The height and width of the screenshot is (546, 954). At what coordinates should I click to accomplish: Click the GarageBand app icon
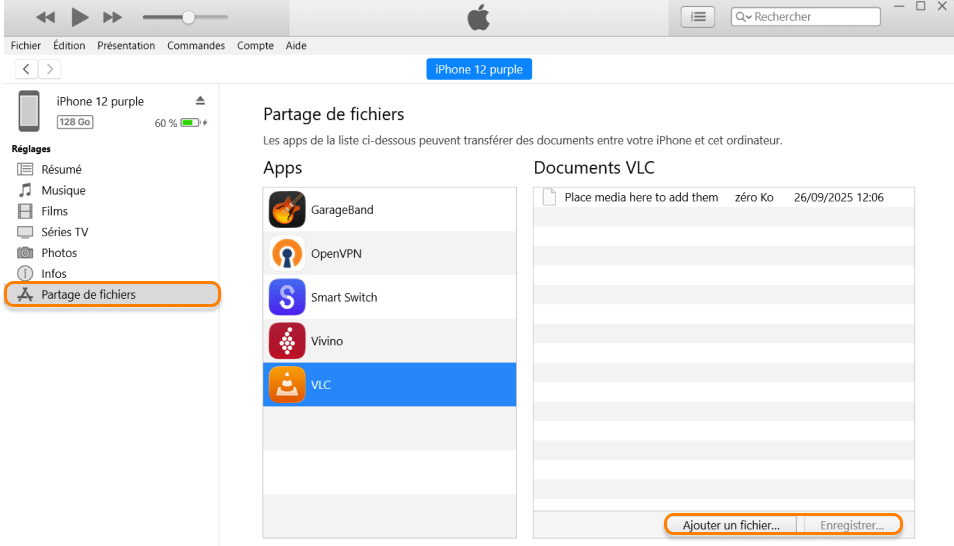287,209
